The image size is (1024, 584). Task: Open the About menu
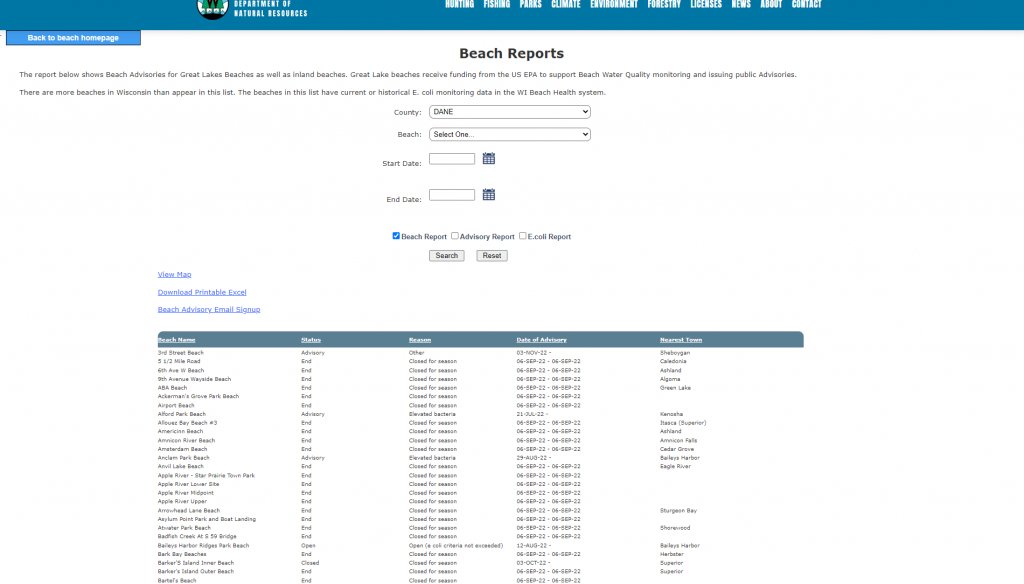pos(771,5)
